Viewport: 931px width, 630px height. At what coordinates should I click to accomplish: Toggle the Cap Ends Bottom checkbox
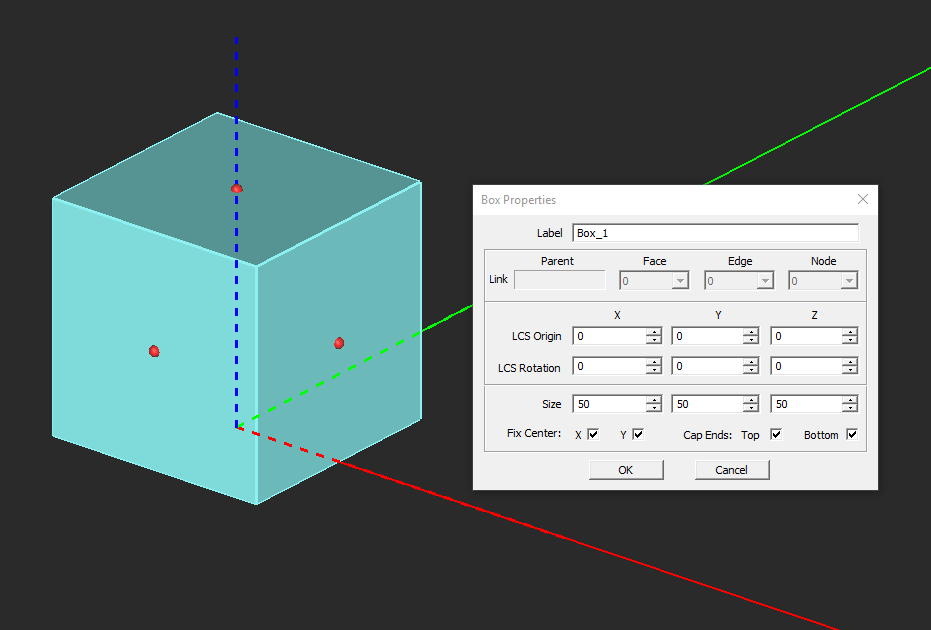[x=852, y=435]
